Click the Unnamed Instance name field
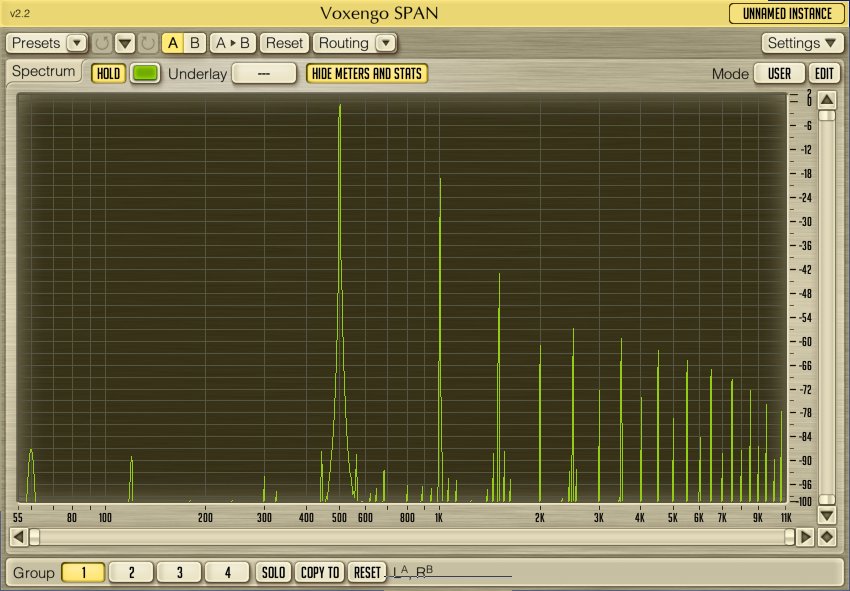 coord(786,13)
